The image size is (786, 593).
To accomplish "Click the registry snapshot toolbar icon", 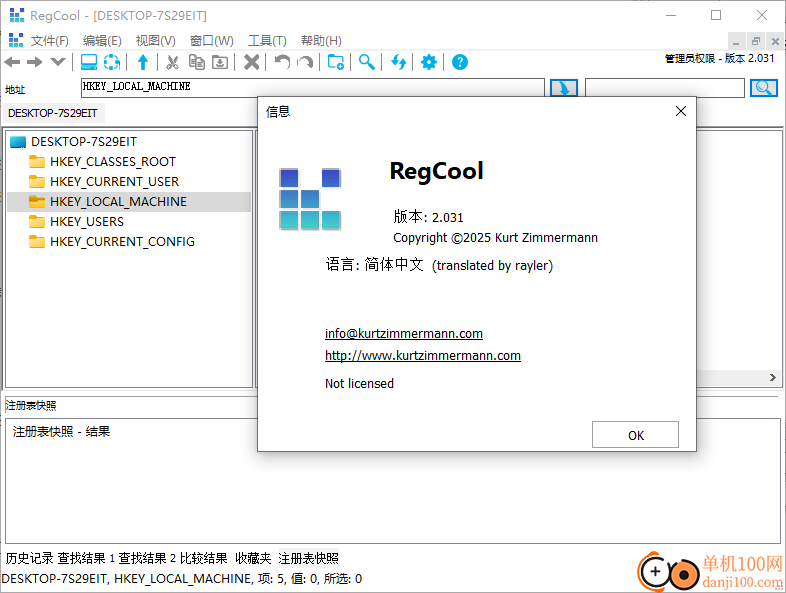I will (x=112, y=62).
